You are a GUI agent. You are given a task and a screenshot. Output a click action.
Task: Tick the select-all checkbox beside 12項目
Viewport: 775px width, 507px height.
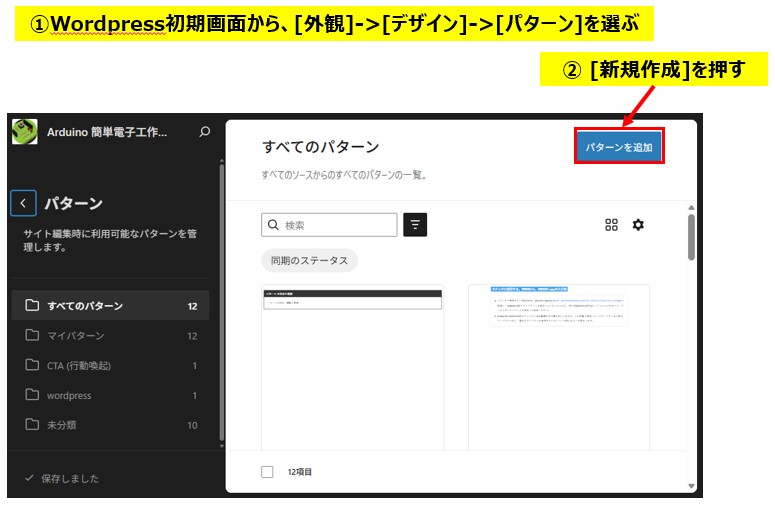[x=267, y=471]
